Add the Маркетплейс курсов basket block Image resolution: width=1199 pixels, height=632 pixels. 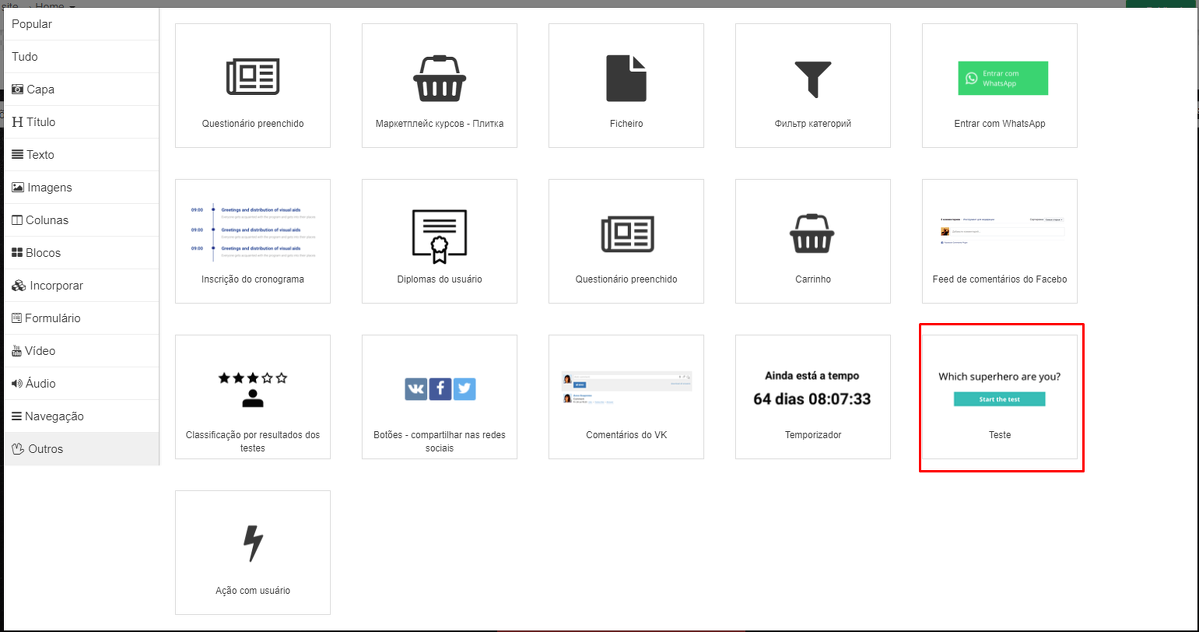tap(439, 78)
